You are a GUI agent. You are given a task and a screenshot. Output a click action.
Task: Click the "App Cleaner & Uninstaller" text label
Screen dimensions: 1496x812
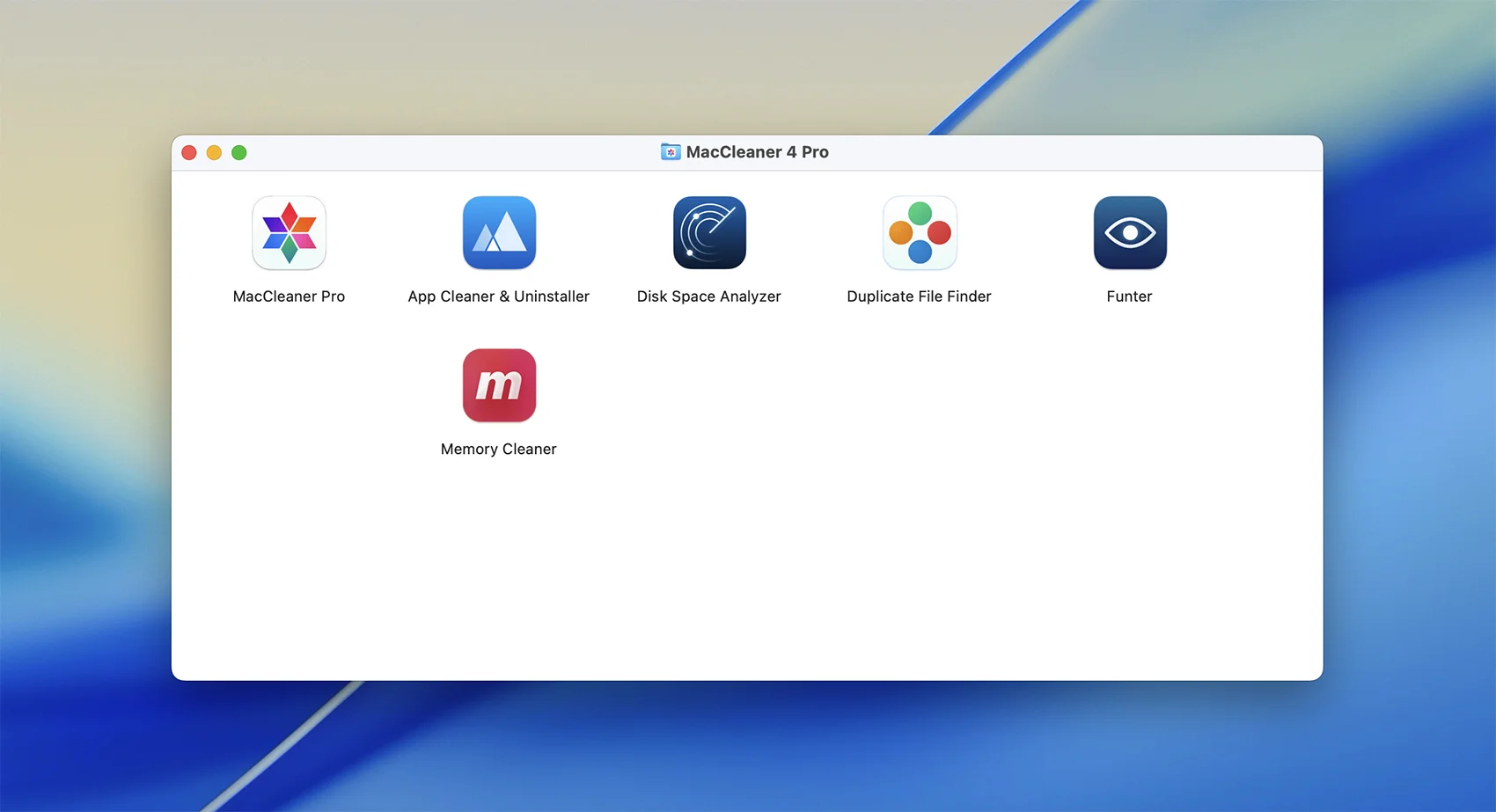498,296
